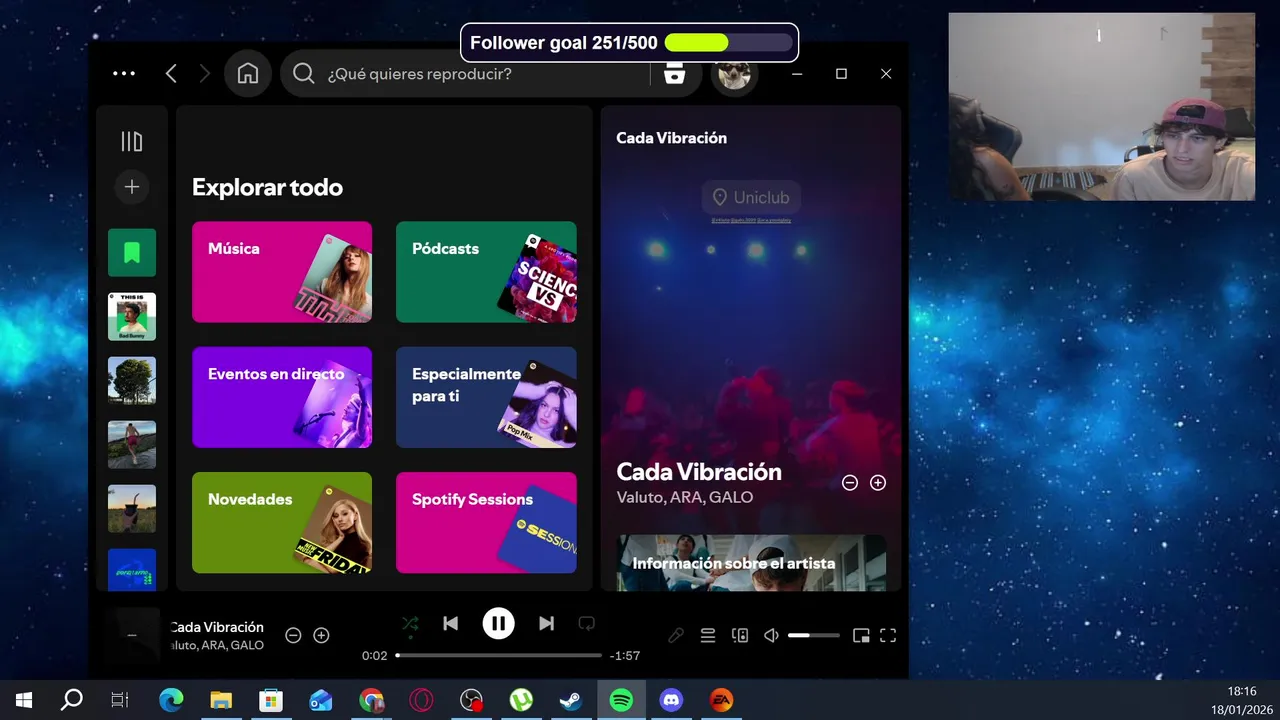Open Outlook from taskbar
This screenshot has width=1280, height=720.
coord(321,700)
